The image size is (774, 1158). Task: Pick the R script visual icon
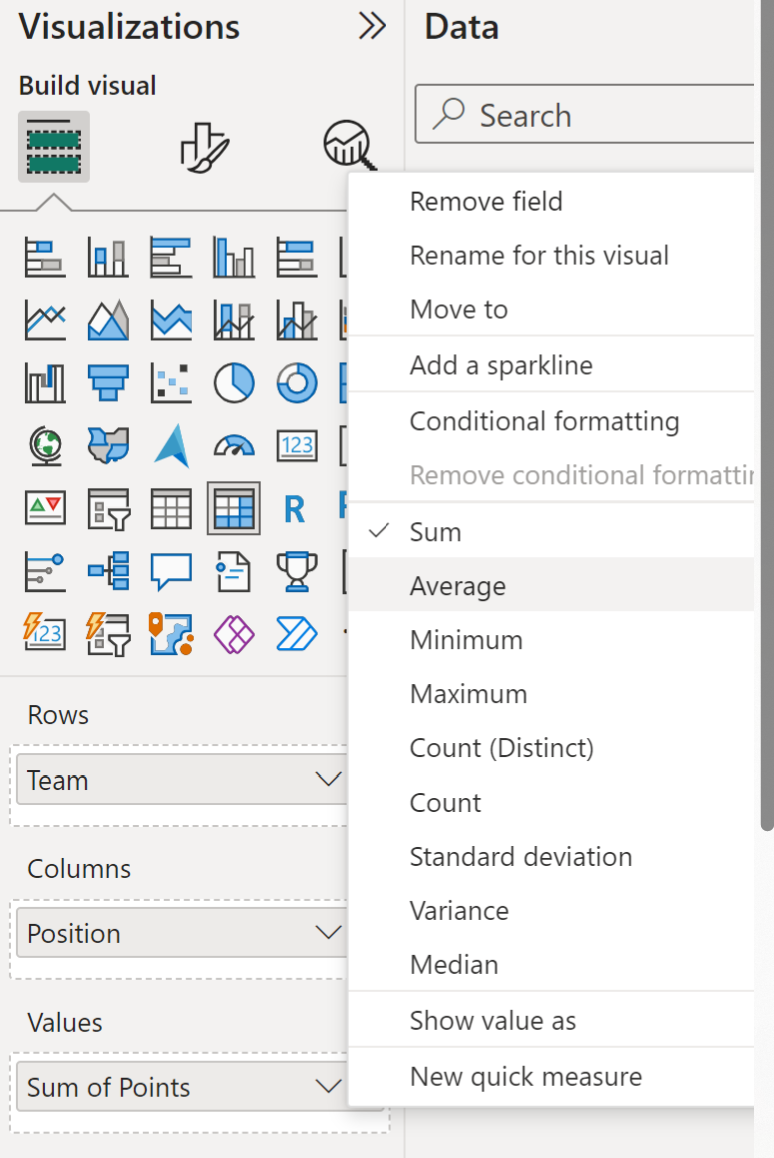[x=295, y=509]
